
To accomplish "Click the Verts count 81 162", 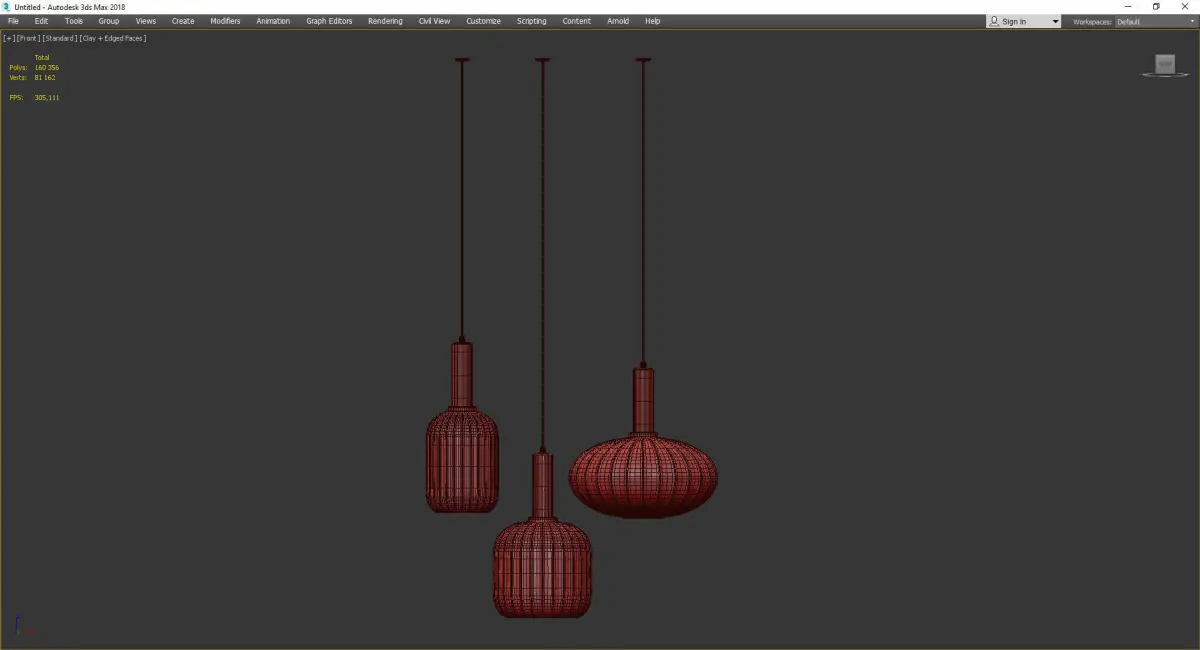I will 44,77.
